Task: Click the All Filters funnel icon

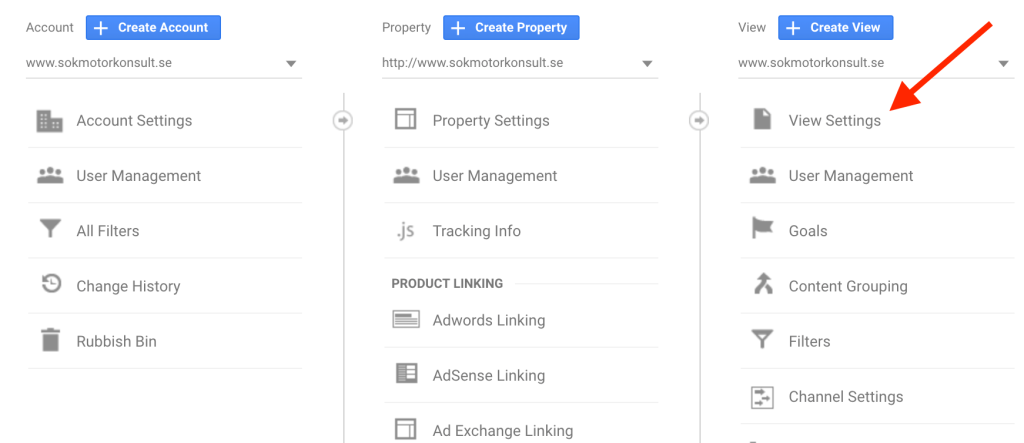Action: coord(50,231)
